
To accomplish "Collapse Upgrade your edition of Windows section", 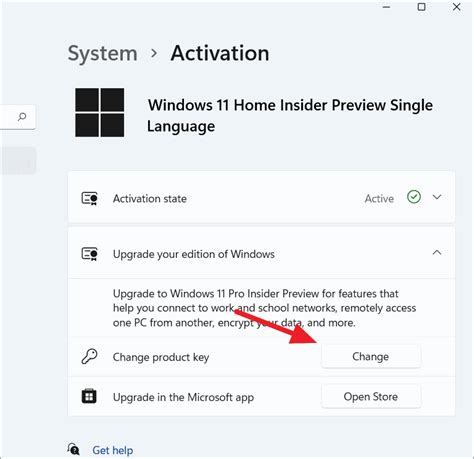I will (437, 253).
